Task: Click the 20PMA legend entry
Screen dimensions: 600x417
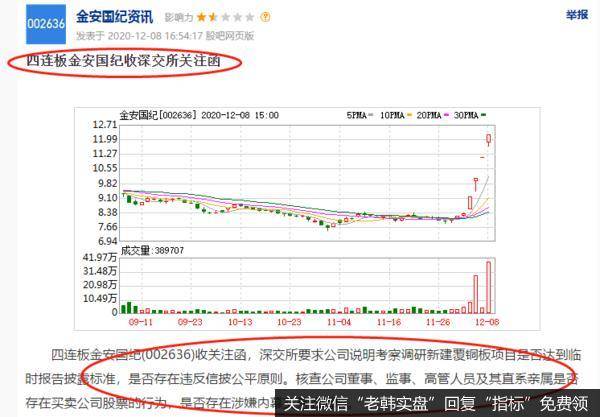Action: [432, 115]
